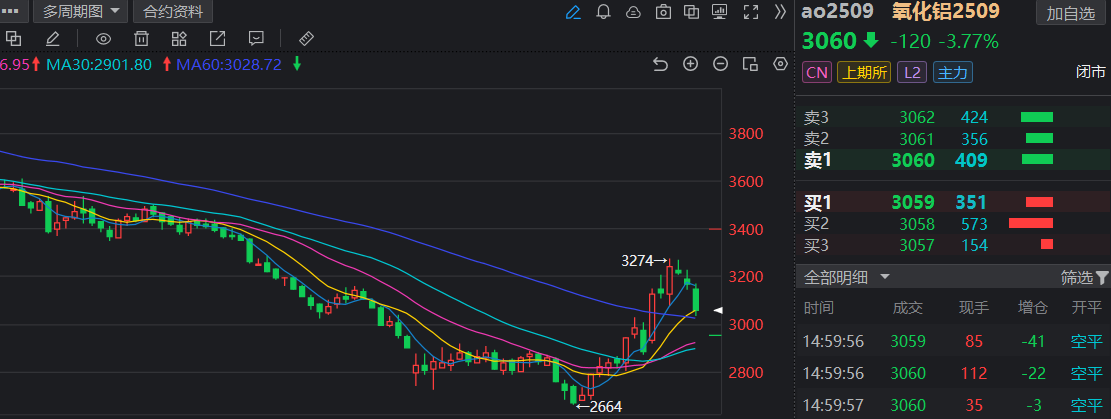The image size is (1111, 419).
Task: Click the 2664 low price marker
Action: 599,407
